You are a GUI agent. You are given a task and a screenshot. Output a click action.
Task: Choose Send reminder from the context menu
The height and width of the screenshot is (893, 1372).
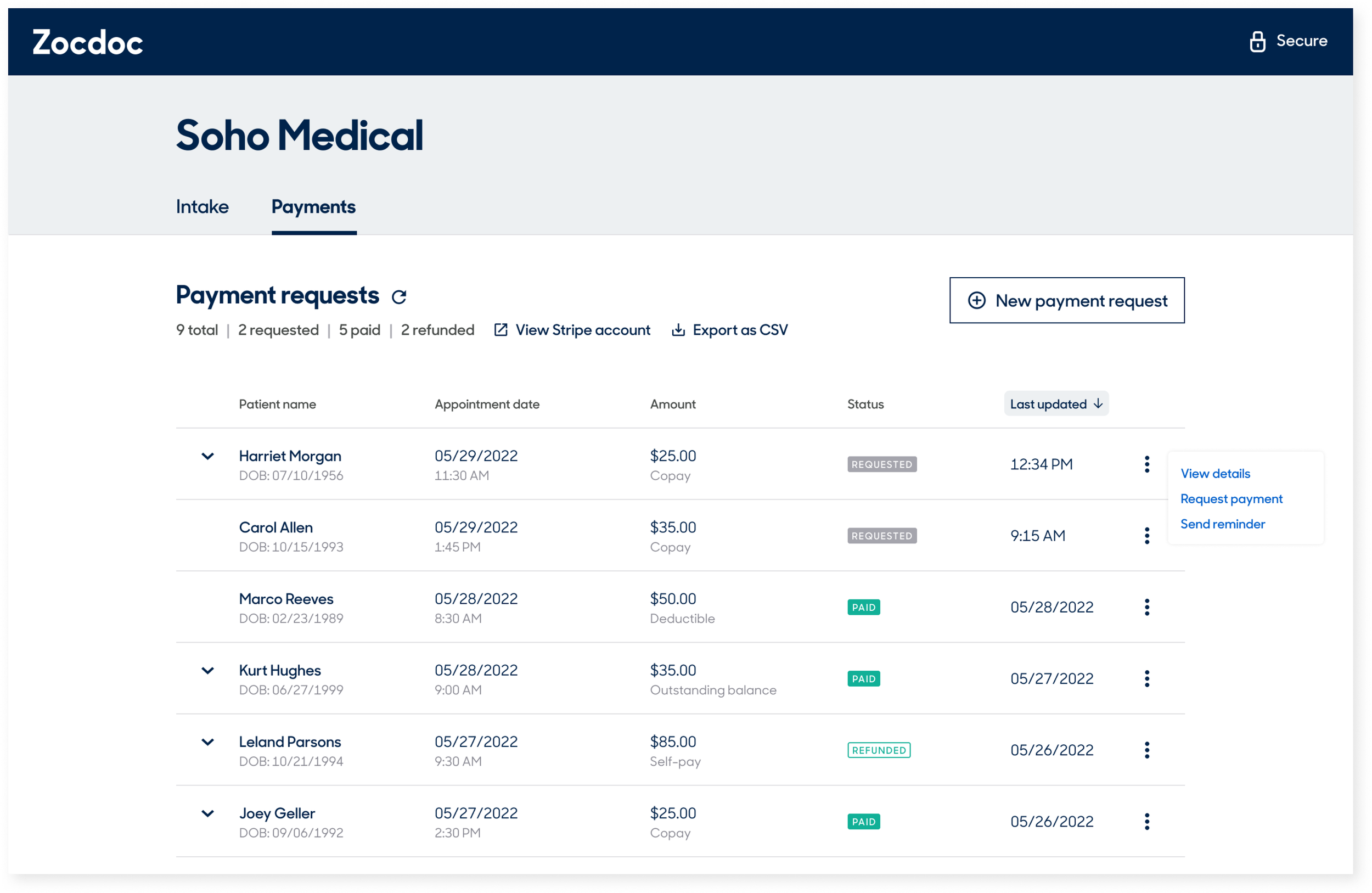coord(1222,524)
